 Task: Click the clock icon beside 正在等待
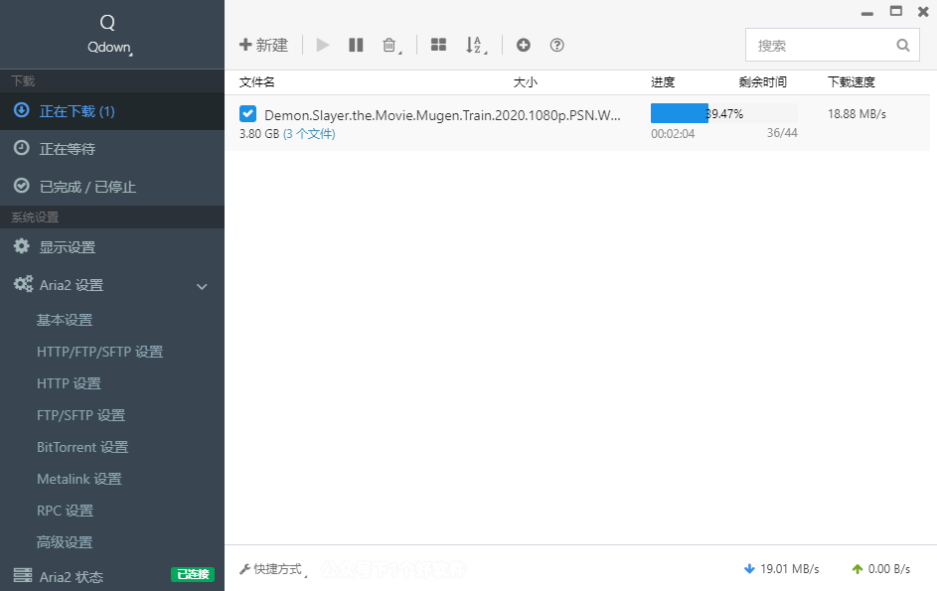point(22,148)
